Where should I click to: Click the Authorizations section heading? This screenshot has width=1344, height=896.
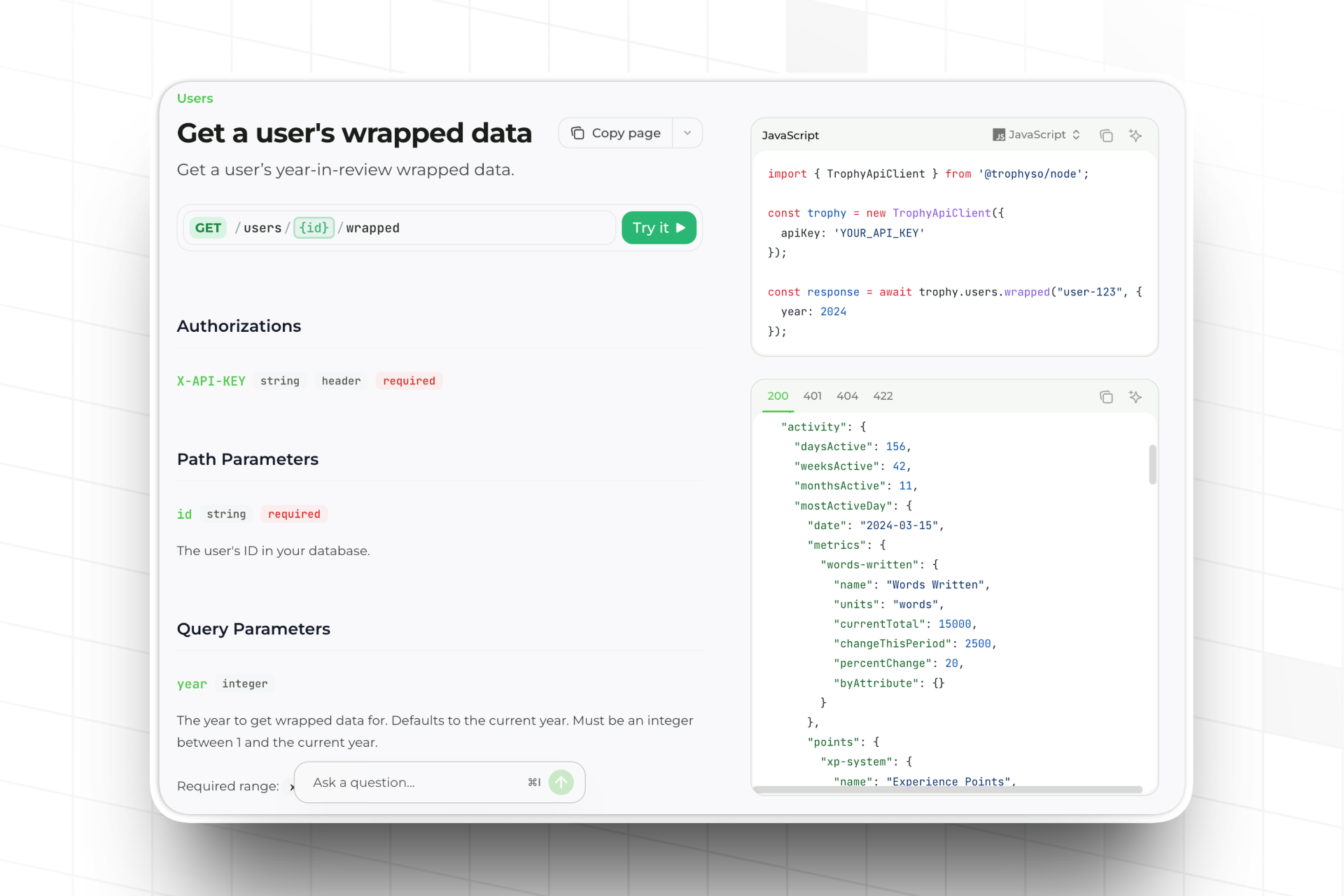pyautogui.click(x=239, y=326)
